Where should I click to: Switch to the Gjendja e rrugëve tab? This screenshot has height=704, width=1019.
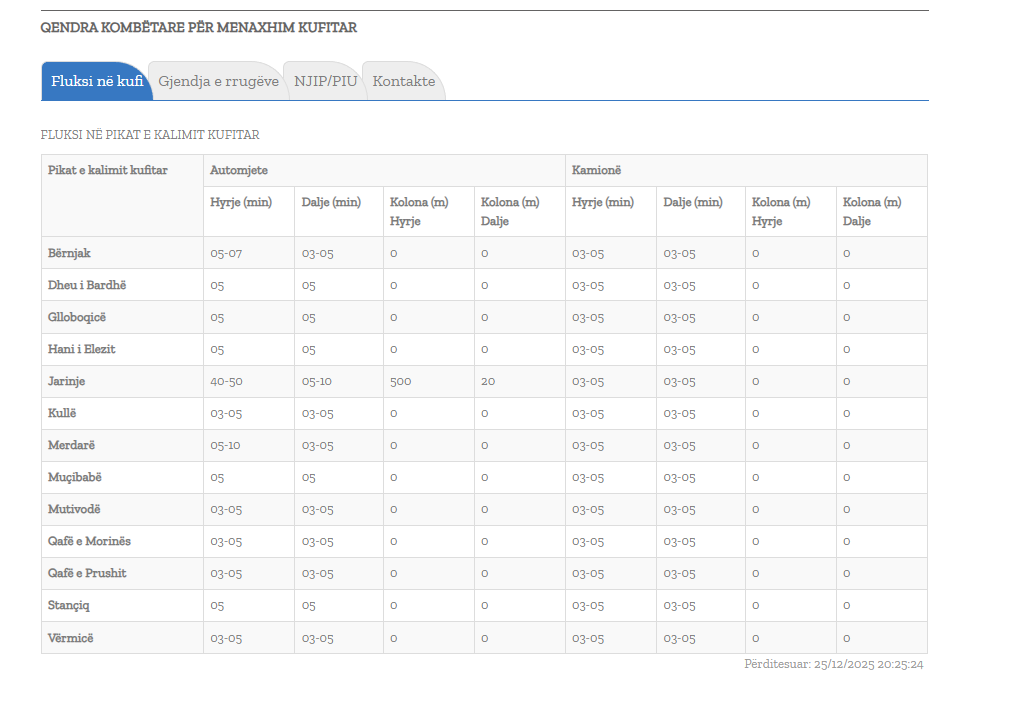(218, 81)
